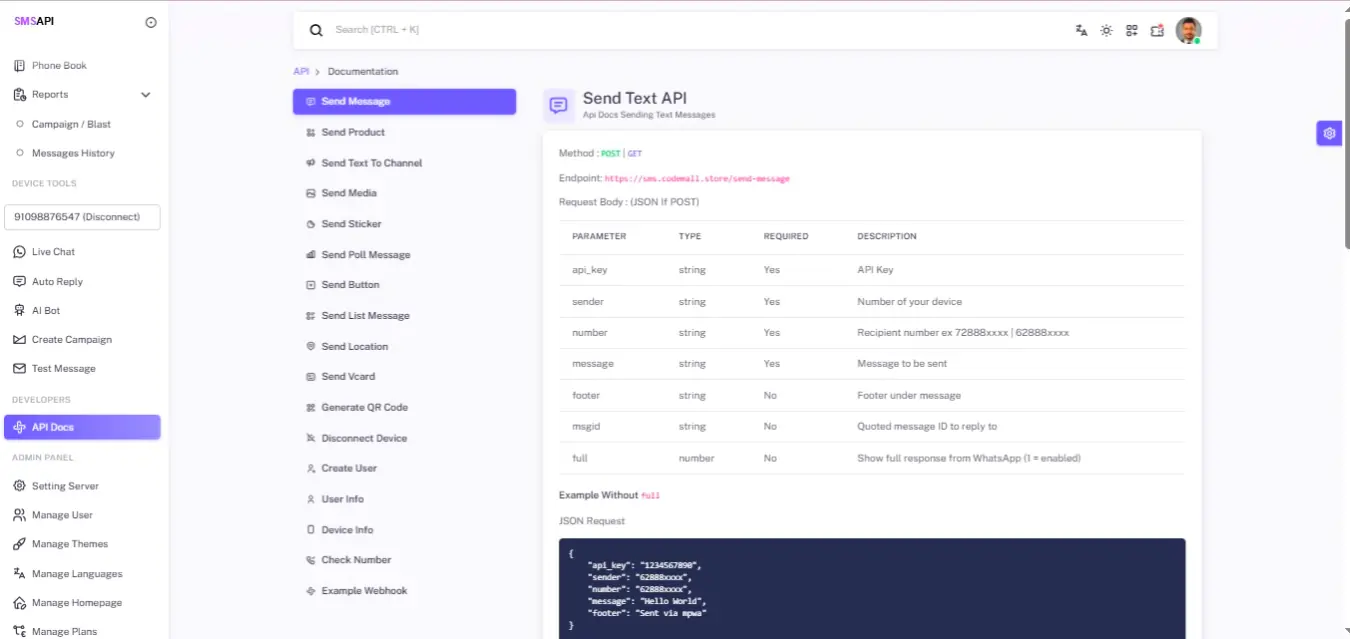The width and height of the screenshot is (1350, 639).
Task: Click the AI Bot icon in sidebar
Action: point(19,311)
